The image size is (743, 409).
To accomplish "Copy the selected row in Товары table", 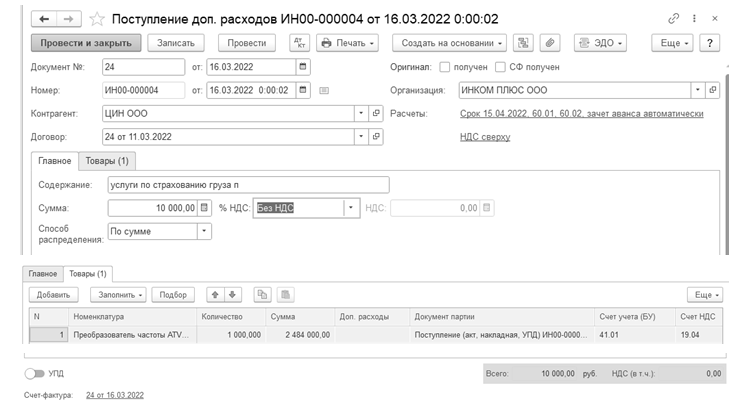I will [262, 295].
